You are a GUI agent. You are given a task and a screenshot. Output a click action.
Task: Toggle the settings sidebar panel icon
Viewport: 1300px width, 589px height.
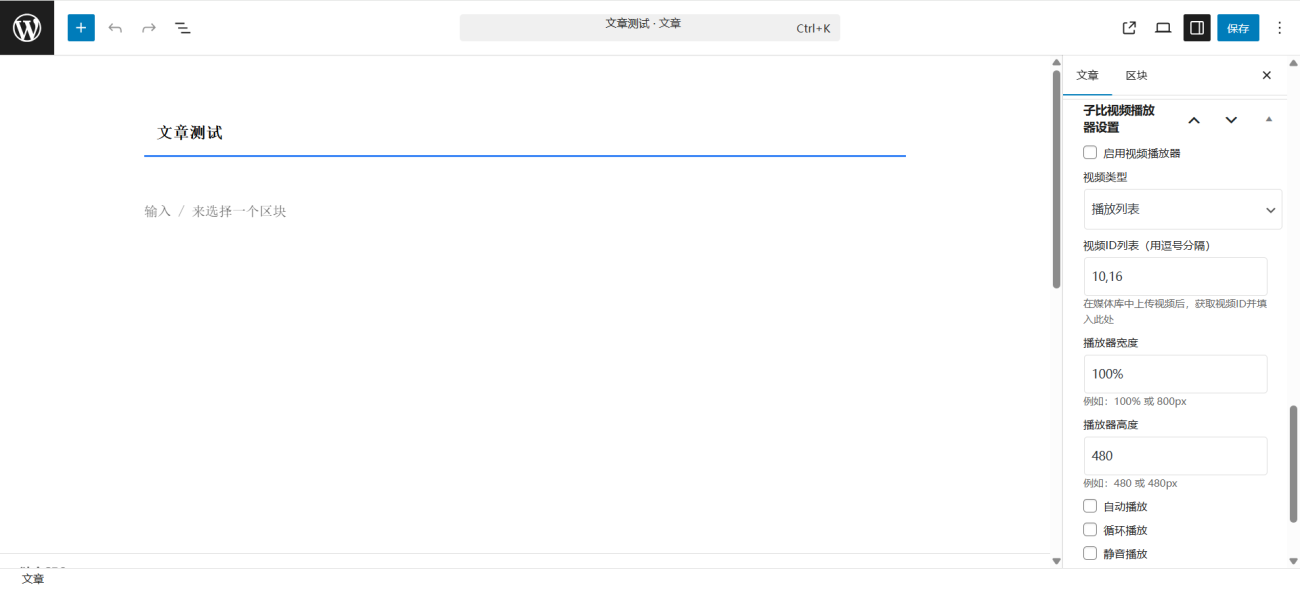click(1197, 28)
